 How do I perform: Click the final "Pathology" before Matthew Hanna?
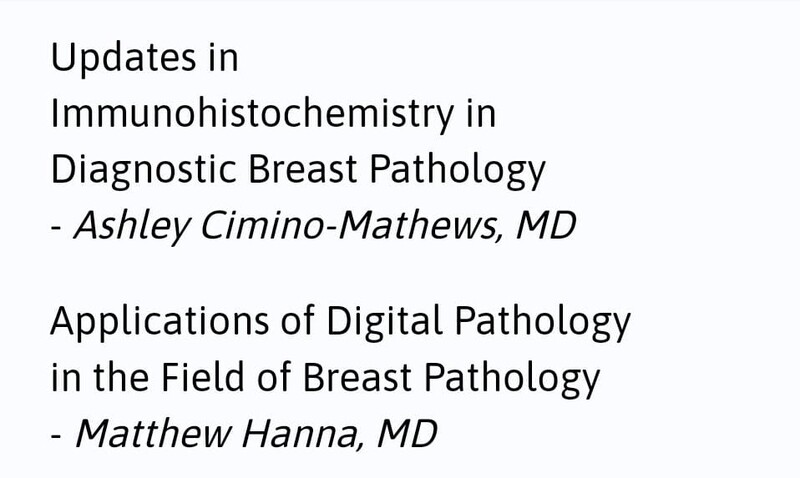[512, 379]
